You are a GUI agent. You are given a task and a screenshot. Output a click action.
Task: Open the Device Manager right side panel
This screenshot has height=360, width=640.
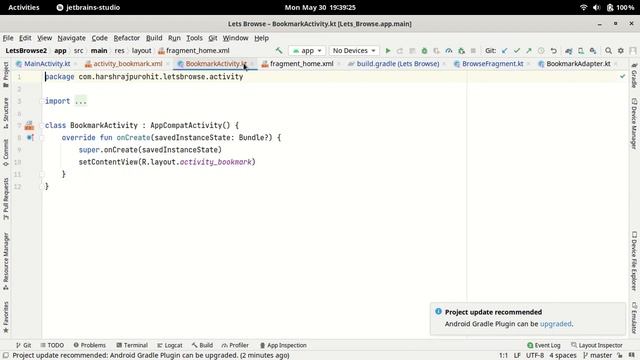(634, 124)
